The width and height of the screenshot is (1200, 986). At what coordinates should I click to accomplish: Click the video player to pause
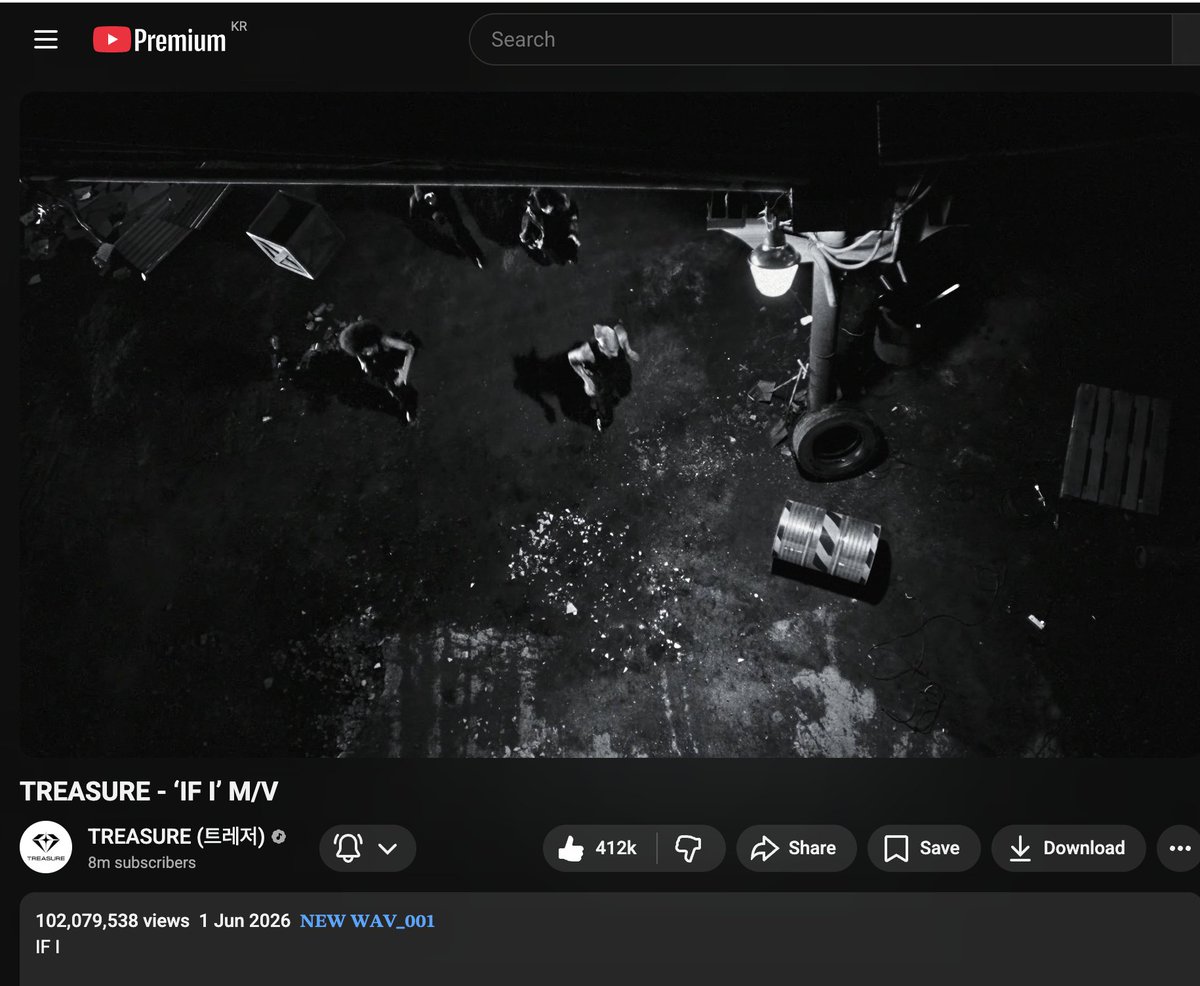(610, 425)
